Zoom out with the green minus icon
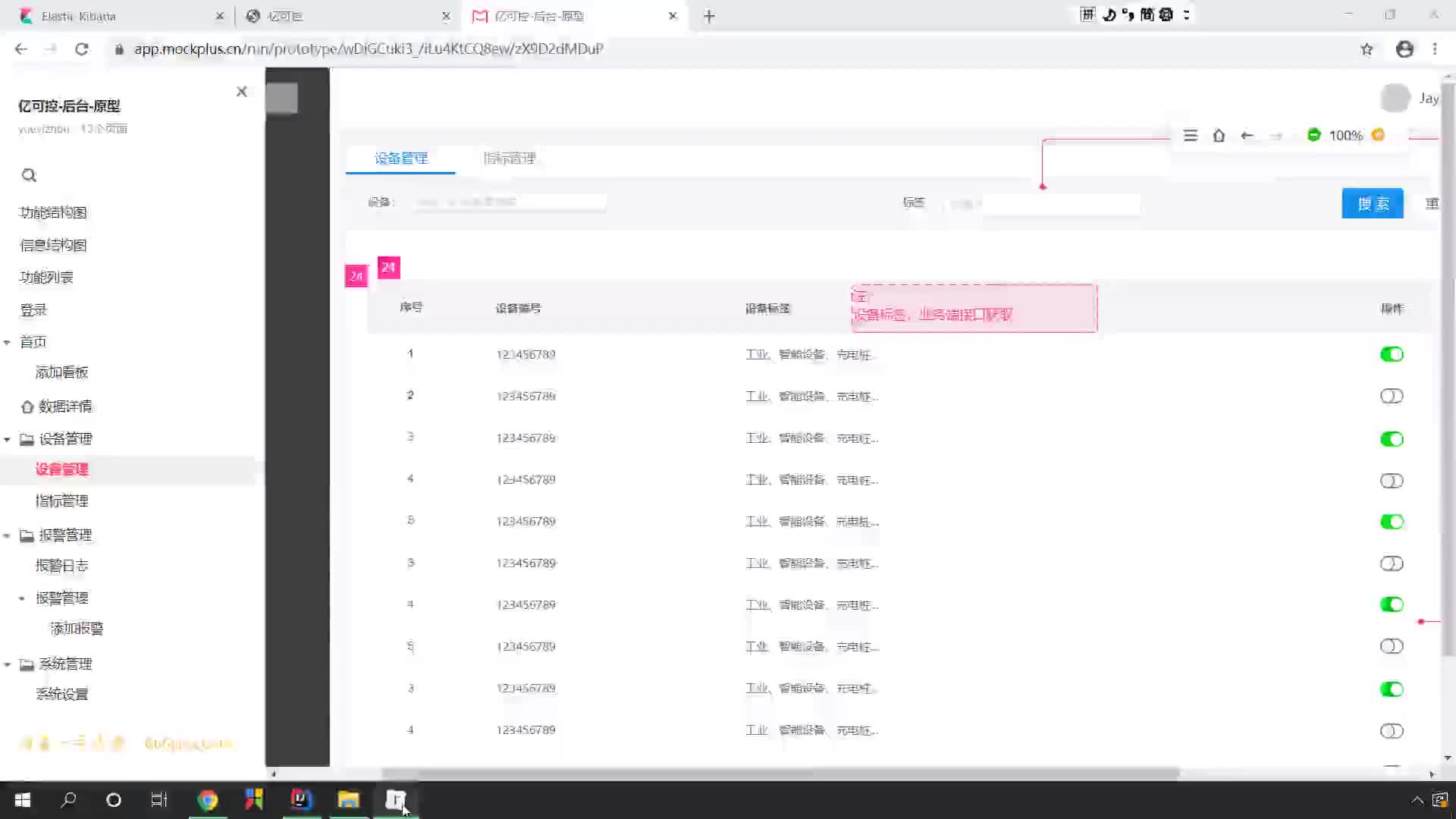The image size is (1456, 819). pos(1314,134)
